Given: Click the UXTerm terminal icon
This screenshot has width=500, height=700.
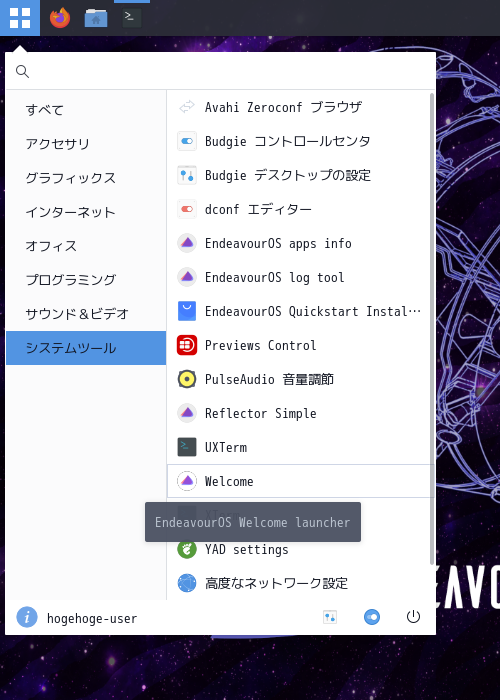Looking at the screenshot, I should pyautogui.click(x=187, y=447).
